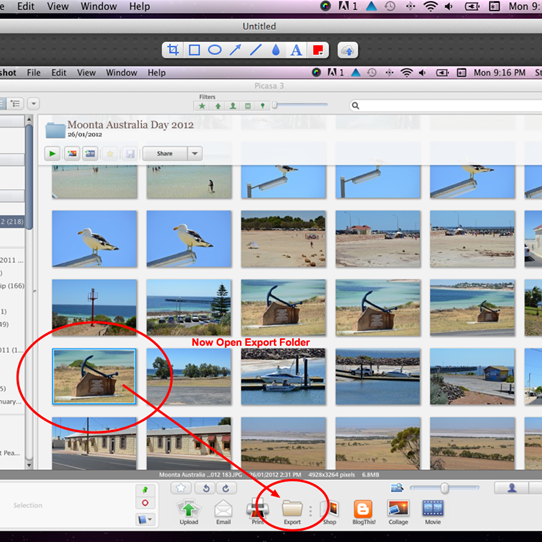
Task: Create photo collage from folder header
Action: click(x=72, y=153)
